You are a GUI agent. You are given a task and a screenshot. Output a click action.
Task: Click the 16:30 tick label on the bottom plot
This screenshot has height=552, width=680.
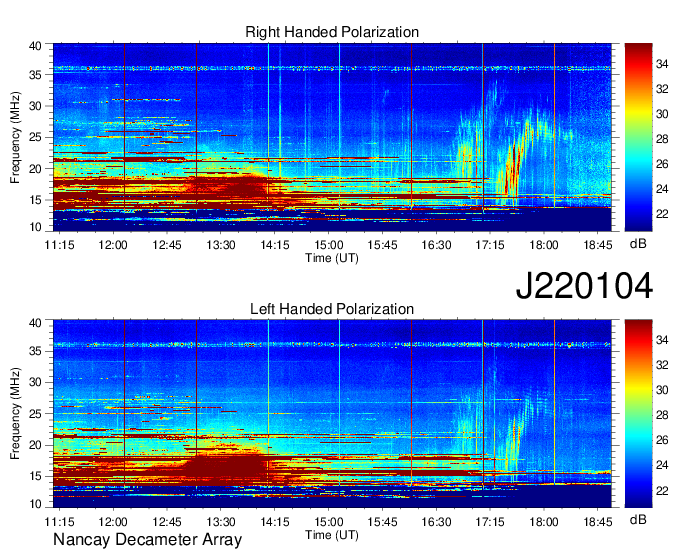[x=436, y=522]
